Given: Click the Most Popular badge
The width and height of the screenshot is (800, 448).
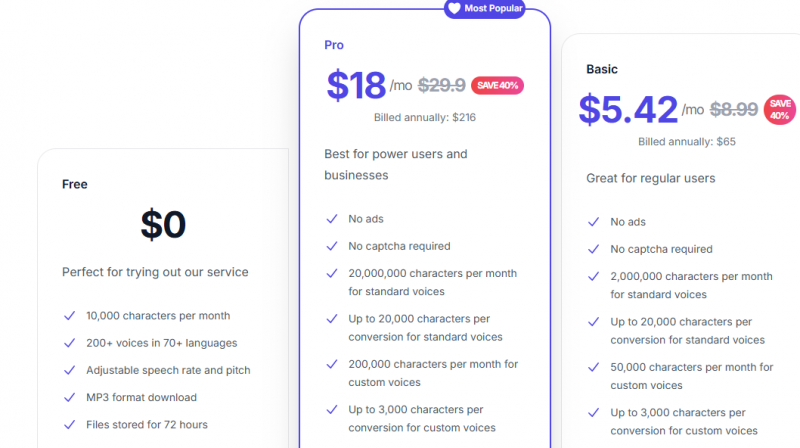Looking at the screenshot, I should pos(485,8).
